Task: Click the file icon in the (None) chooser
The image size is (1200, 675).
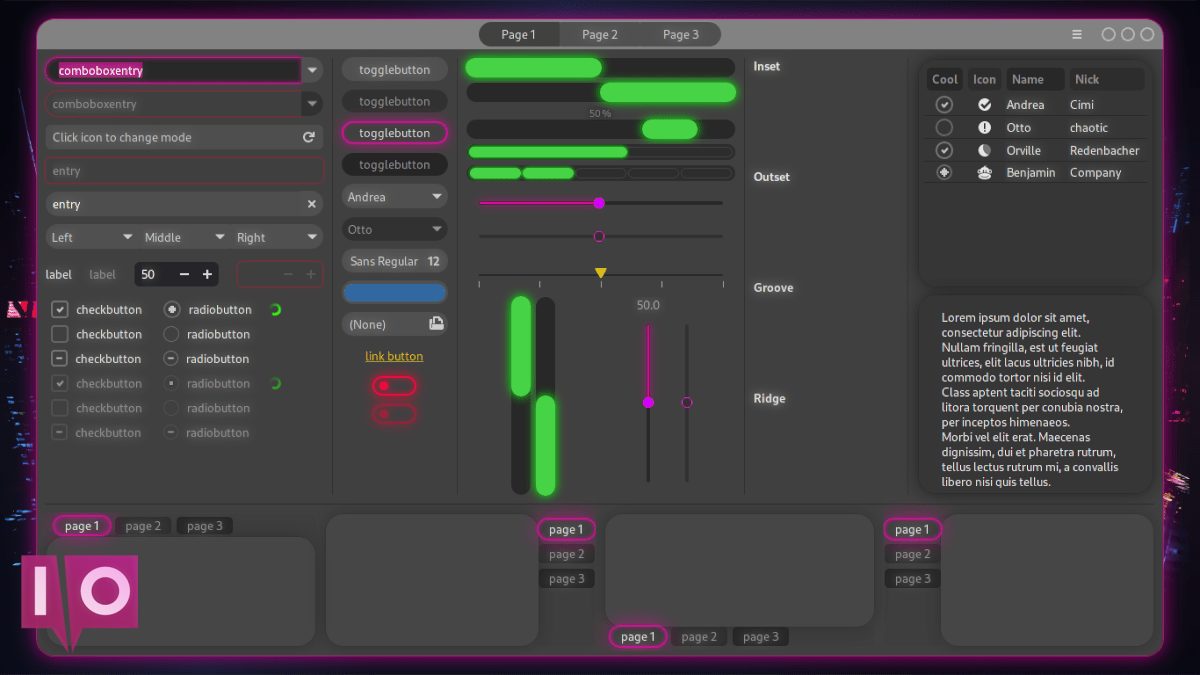Action: tap(436, 324)
